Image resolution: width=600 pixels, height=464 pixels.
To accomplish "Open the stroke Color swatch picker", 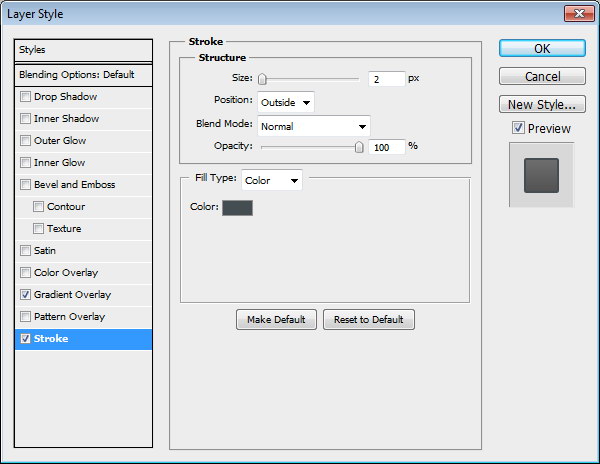I will coord(237,207).
